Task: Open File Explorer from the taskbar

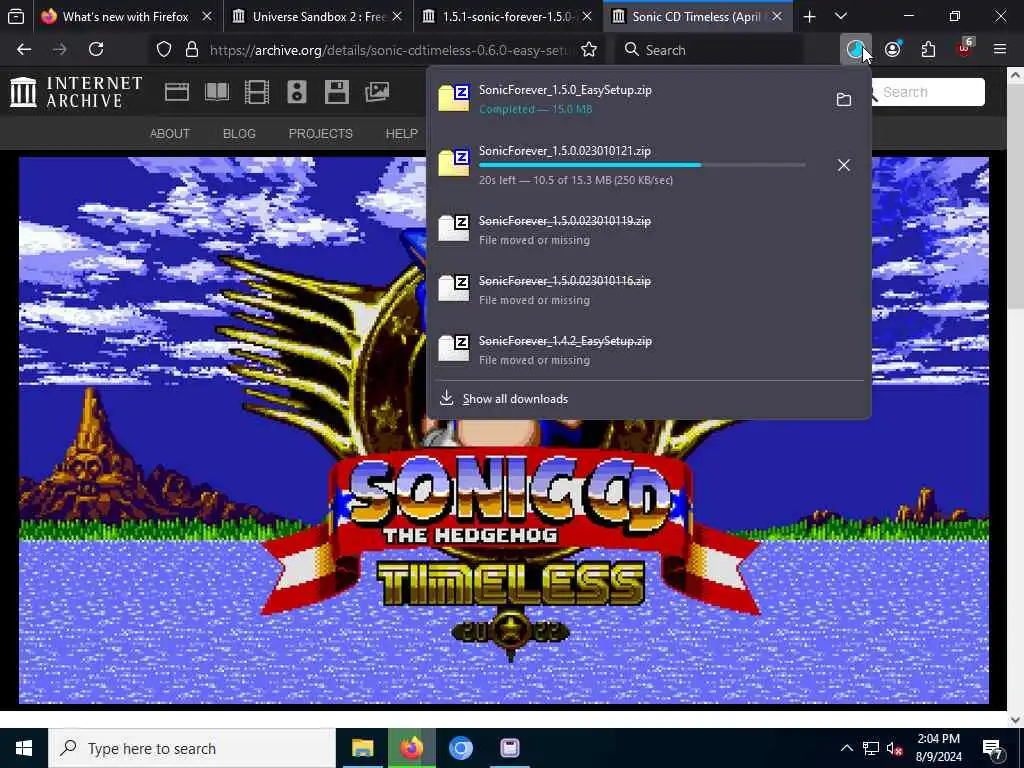Action: click(362, 748)
